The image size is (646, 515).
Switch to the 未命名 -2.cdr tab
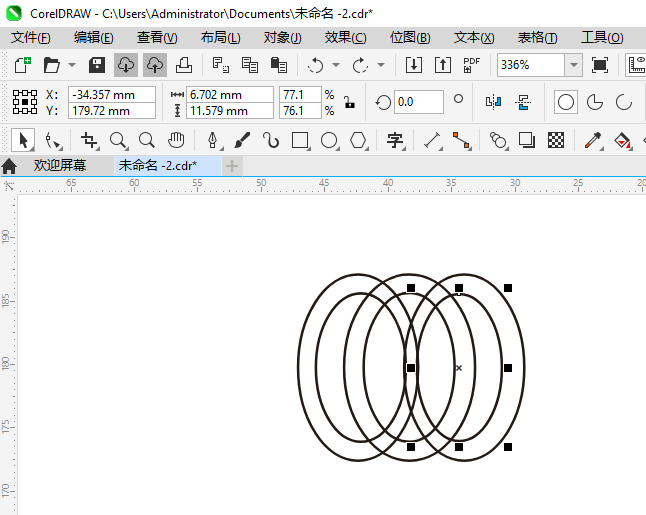(x=166, y=166)
